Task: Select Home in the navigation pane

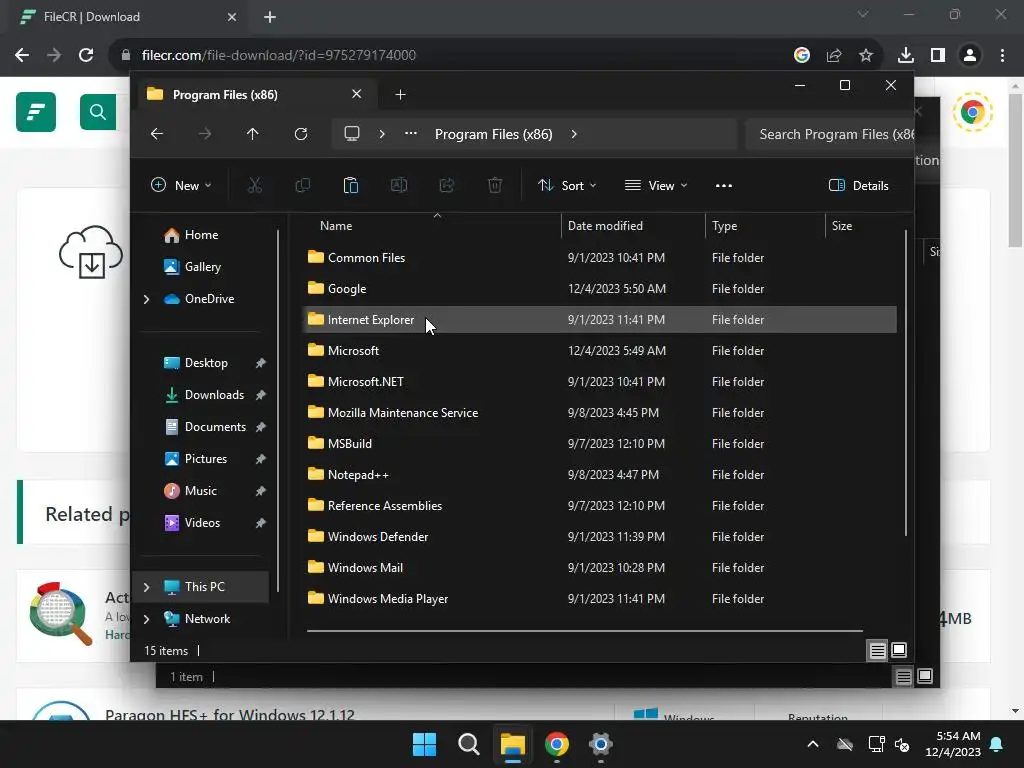Action: (202, 235)
